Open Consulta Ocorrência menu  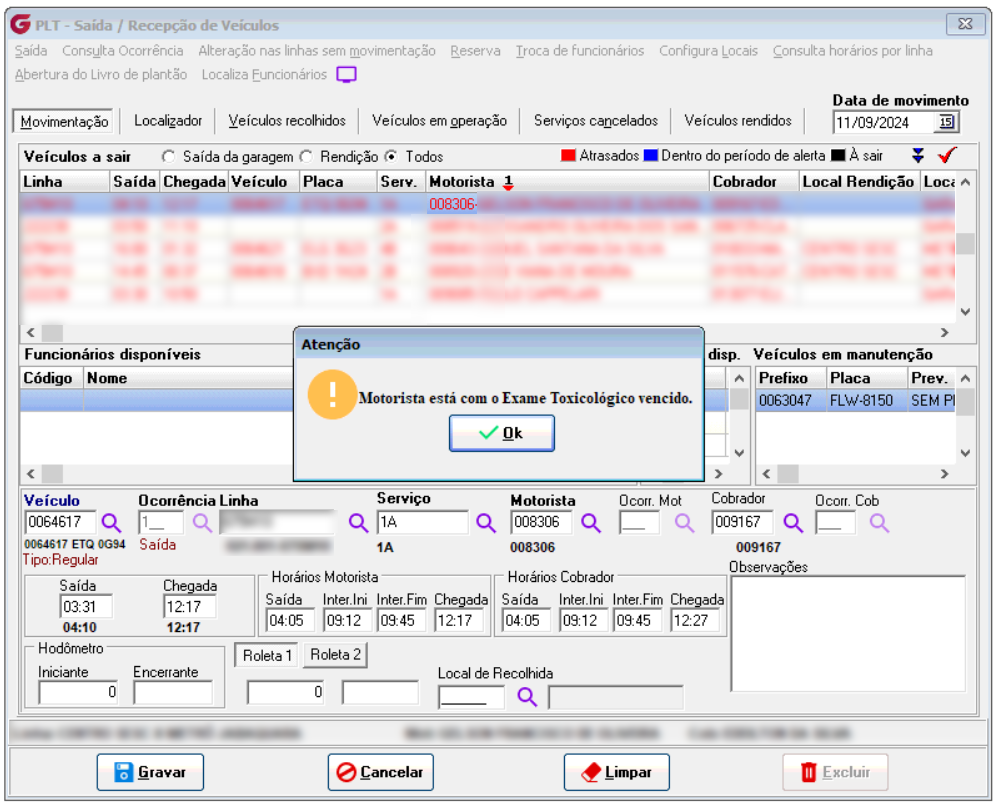(123, 51)
